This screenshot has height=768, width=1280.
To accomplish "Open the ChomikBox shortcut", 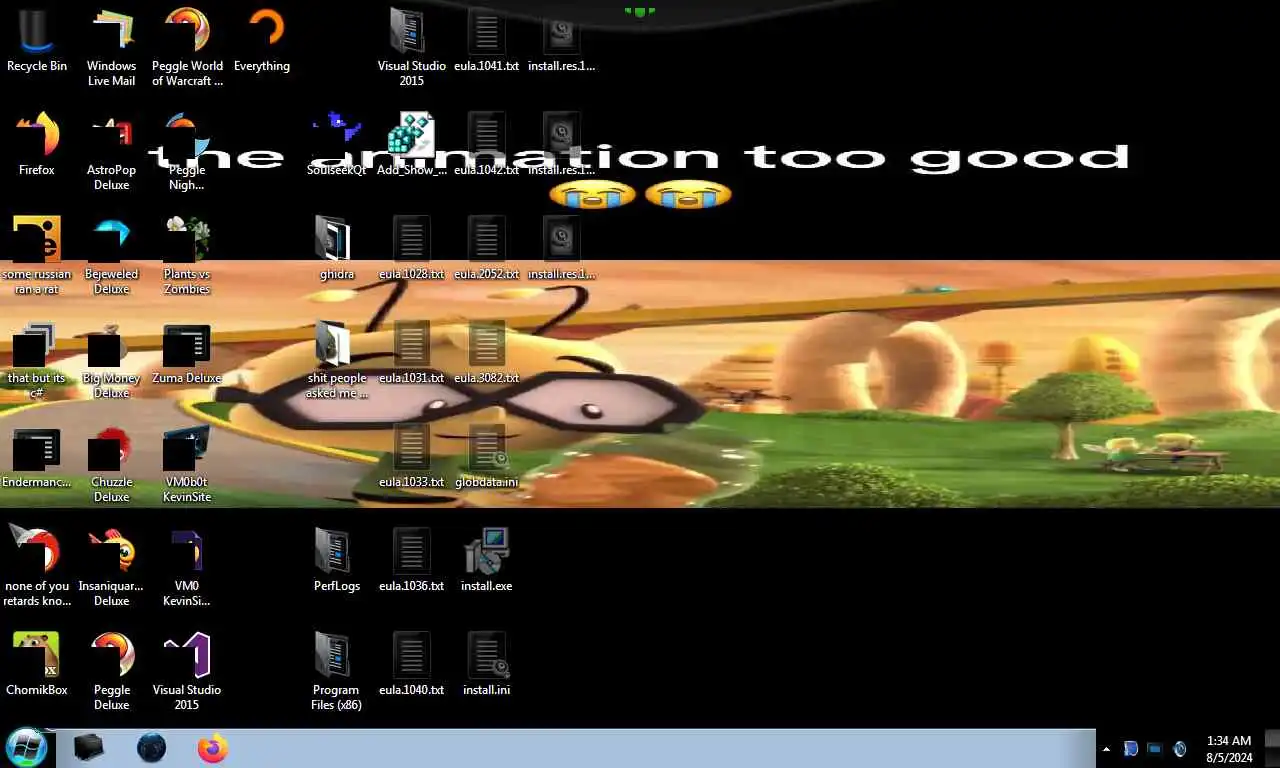I will [37, 666].
